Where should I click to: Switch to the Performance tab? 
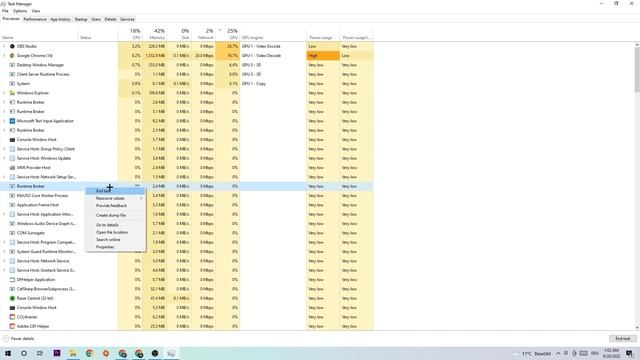tap(35, 19)
